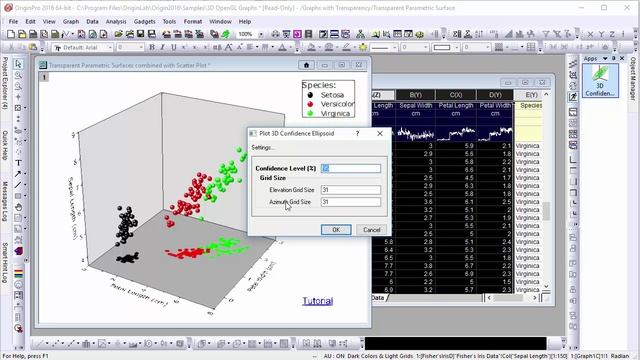Click the Azimuth Grid Size field
Image resolution: width=640 pixels, height=360 pixels.
[351, 202]
